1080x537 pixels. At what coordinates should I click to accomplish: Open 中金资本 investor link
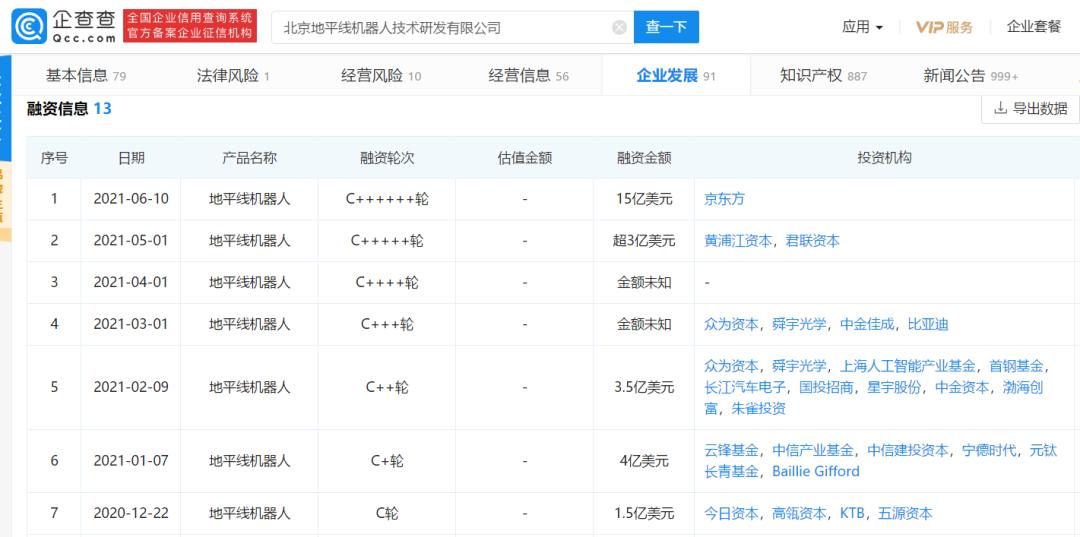click(x=962, y=387)
